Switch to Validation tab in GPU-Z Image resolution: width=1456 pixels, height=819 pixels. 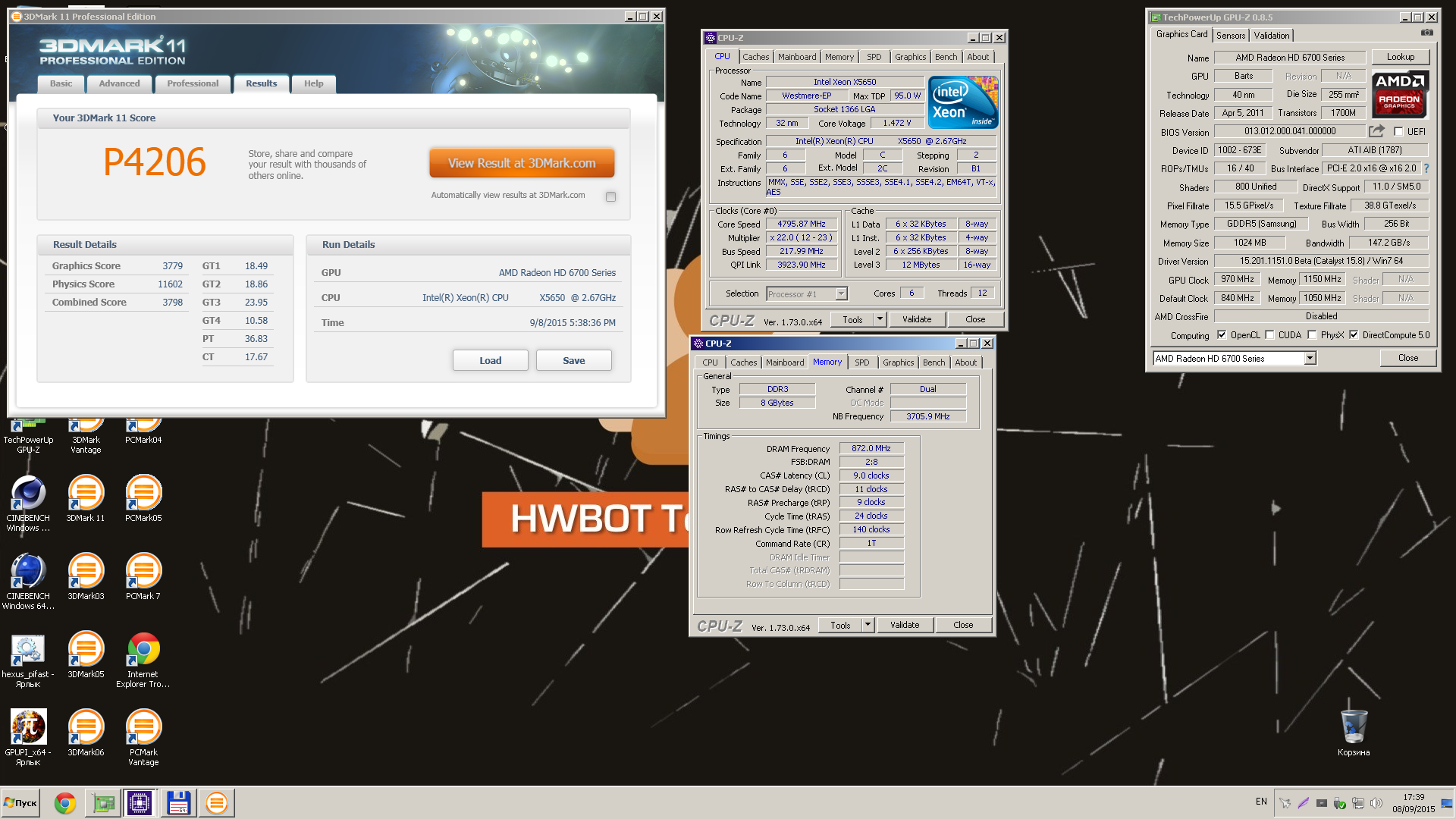(x=1271, y=35)
